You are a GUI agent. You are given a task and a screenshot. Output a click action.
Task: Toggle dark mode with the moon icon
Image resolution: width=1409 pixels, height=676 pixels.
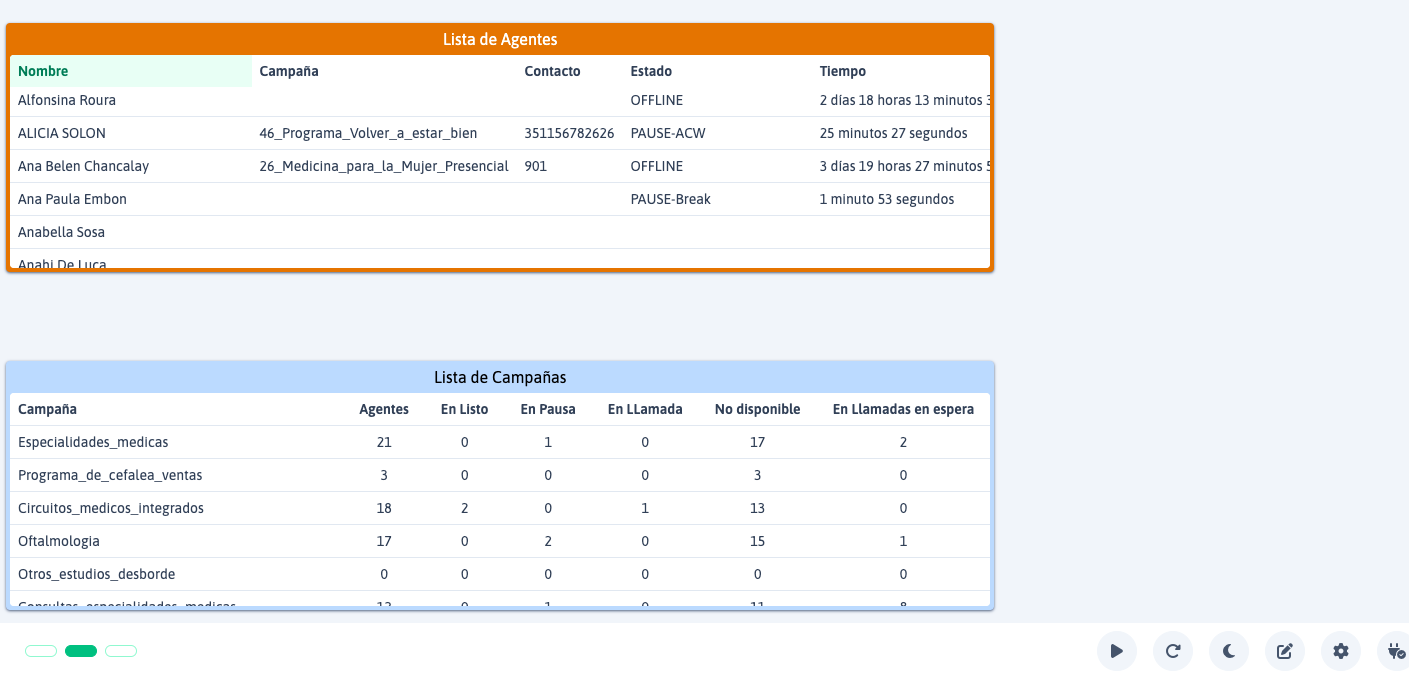coord(1229,651)
